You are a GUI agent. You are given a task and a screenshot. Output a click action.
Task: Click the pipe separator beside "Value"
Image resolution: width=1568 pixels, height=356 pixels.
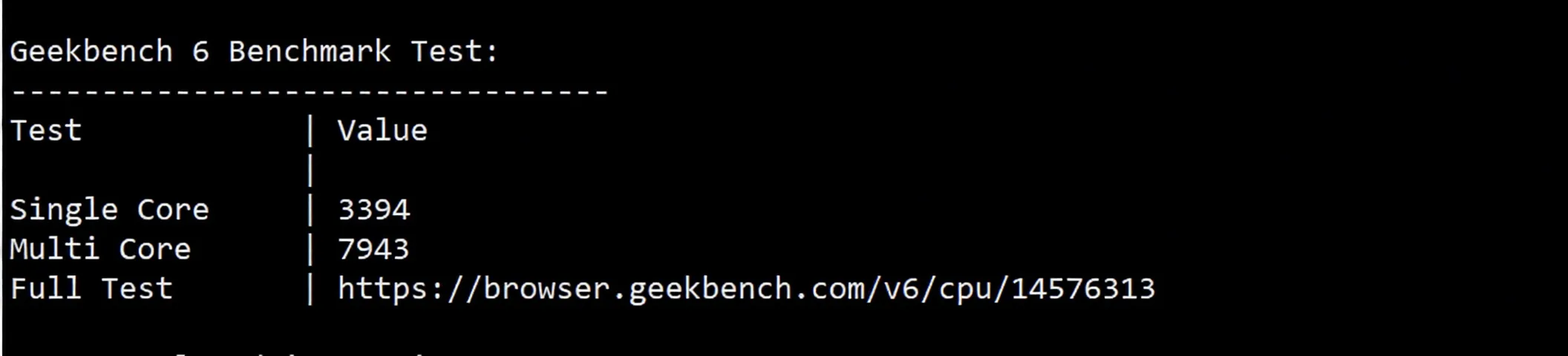[x=310, y=131]
